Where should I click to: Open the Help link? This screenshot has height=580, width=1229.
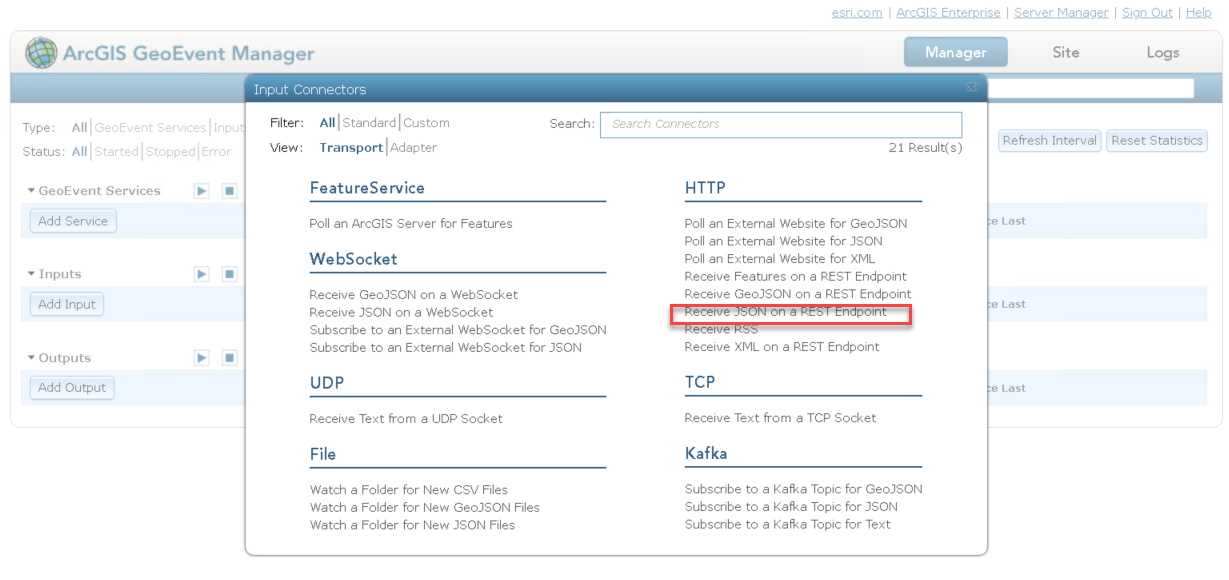[1198, 12]
